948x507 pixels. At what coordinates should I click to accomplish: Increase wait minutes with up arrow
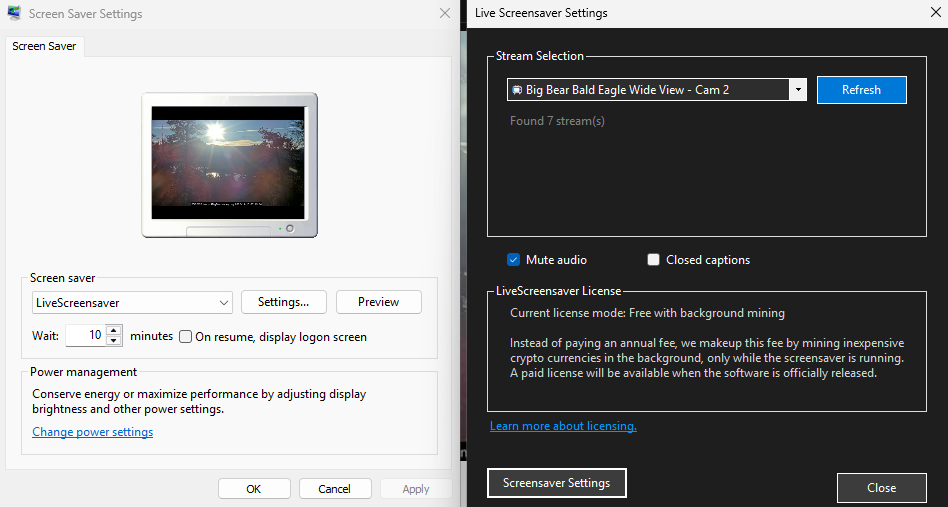tap(114, 330)
